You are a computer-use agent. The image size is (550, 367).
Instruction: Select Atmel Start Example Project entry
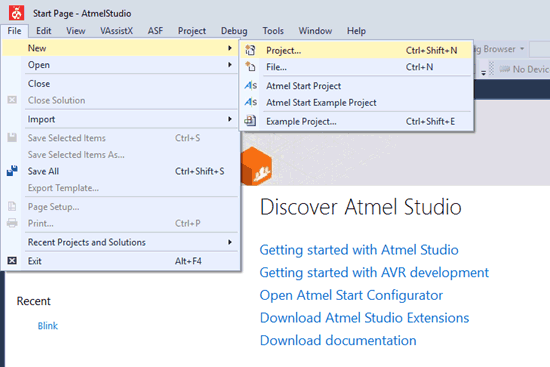point(356,102)
